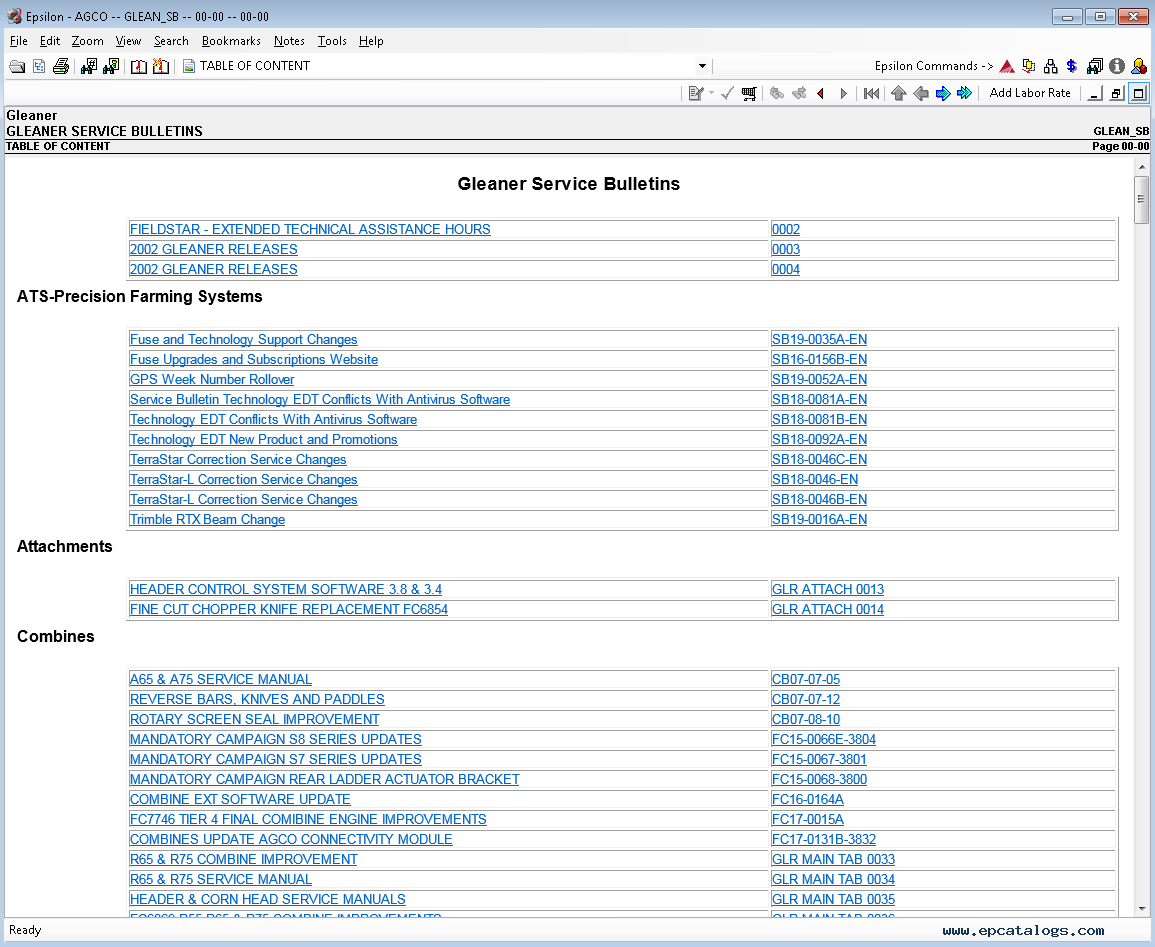This screenshot has height=947, width=1155.
Task: Open the notepad tool dropdown arrow
Action: pyautogui.click(x=712, y=94)
